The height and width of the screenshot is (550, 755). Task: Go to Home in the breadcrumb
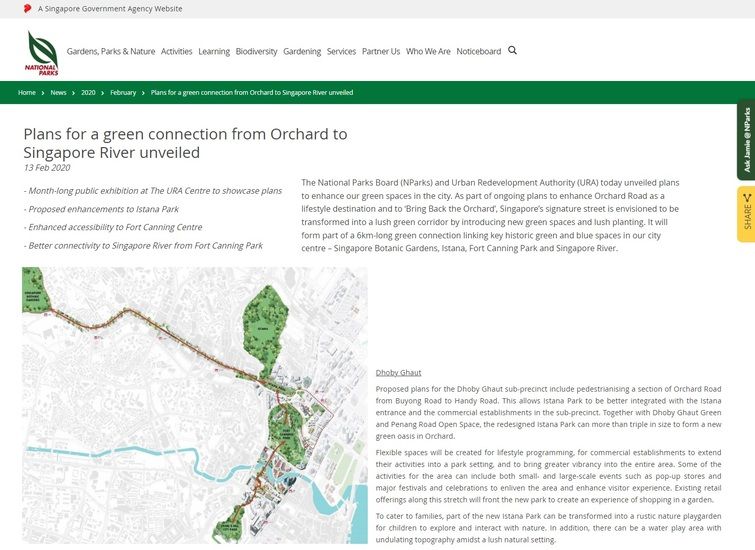26,92
